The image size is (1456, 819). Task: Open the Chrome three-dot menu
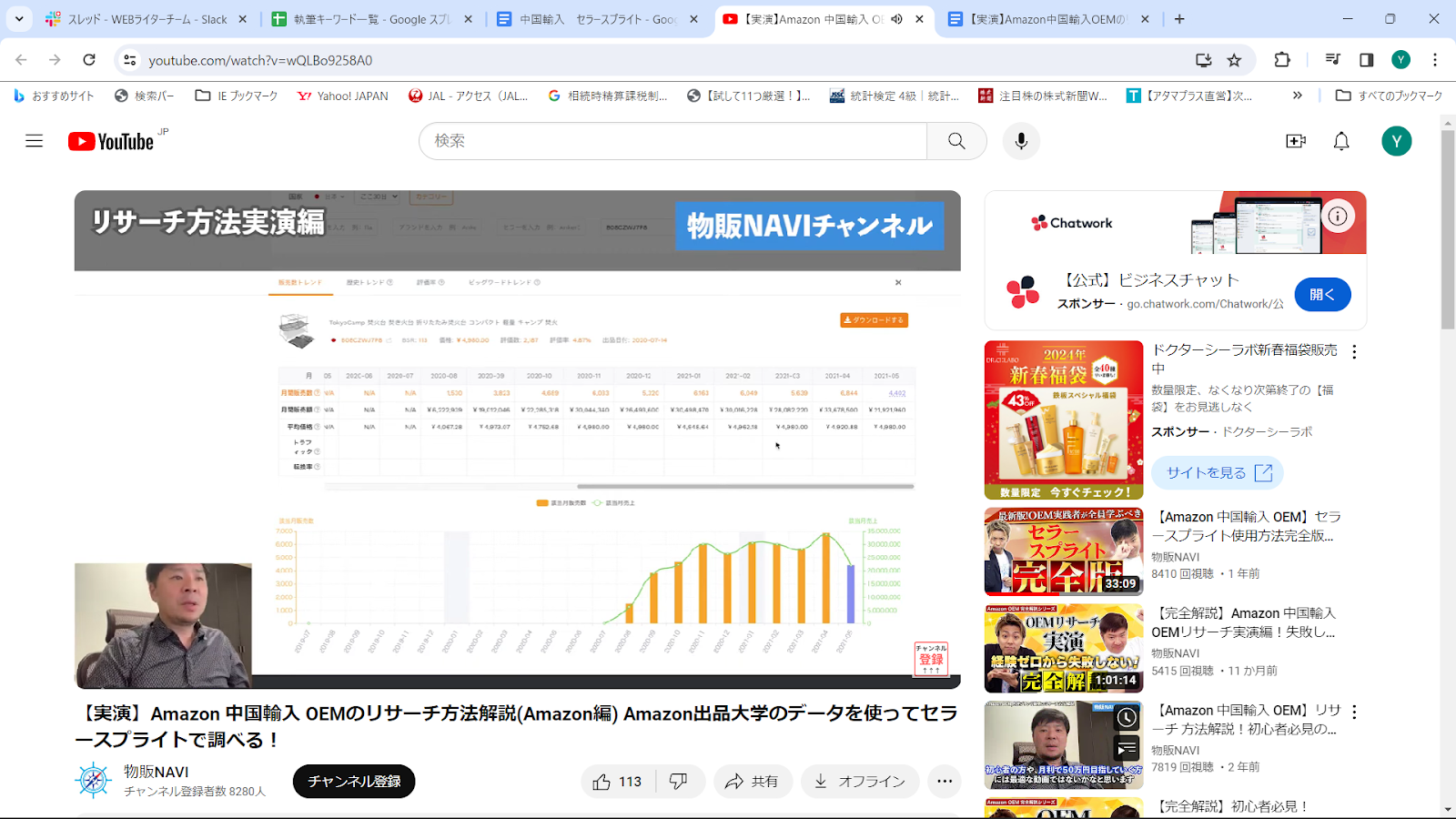(x=1435, y=60)
